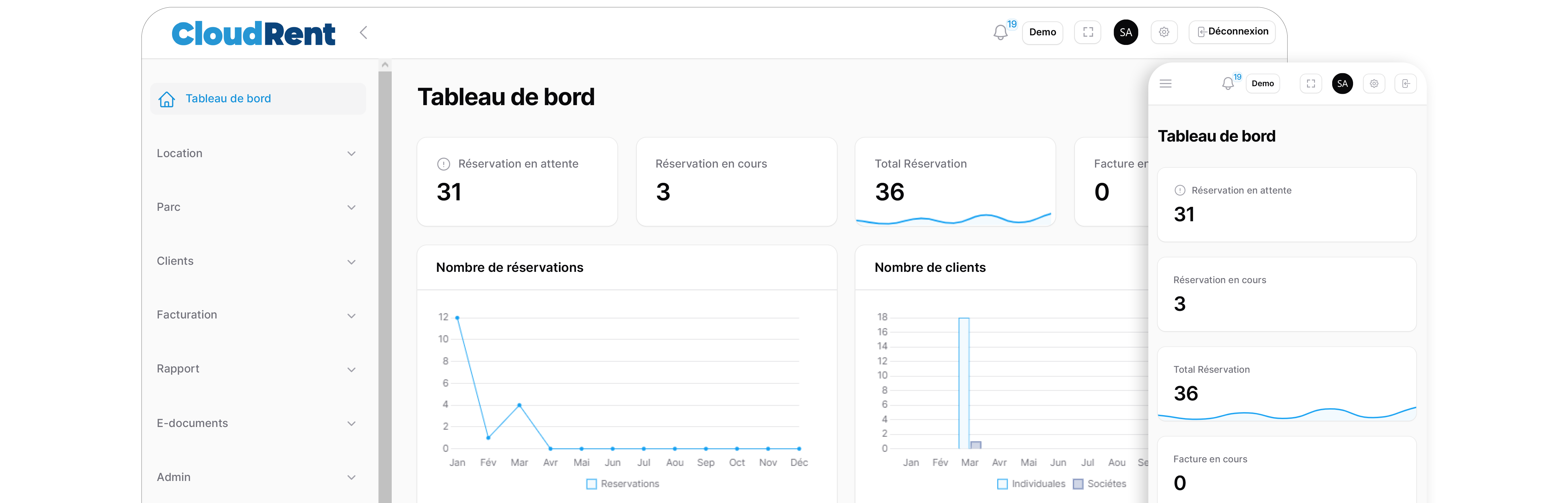Open hamburger menu in mobile preview

1166,83
